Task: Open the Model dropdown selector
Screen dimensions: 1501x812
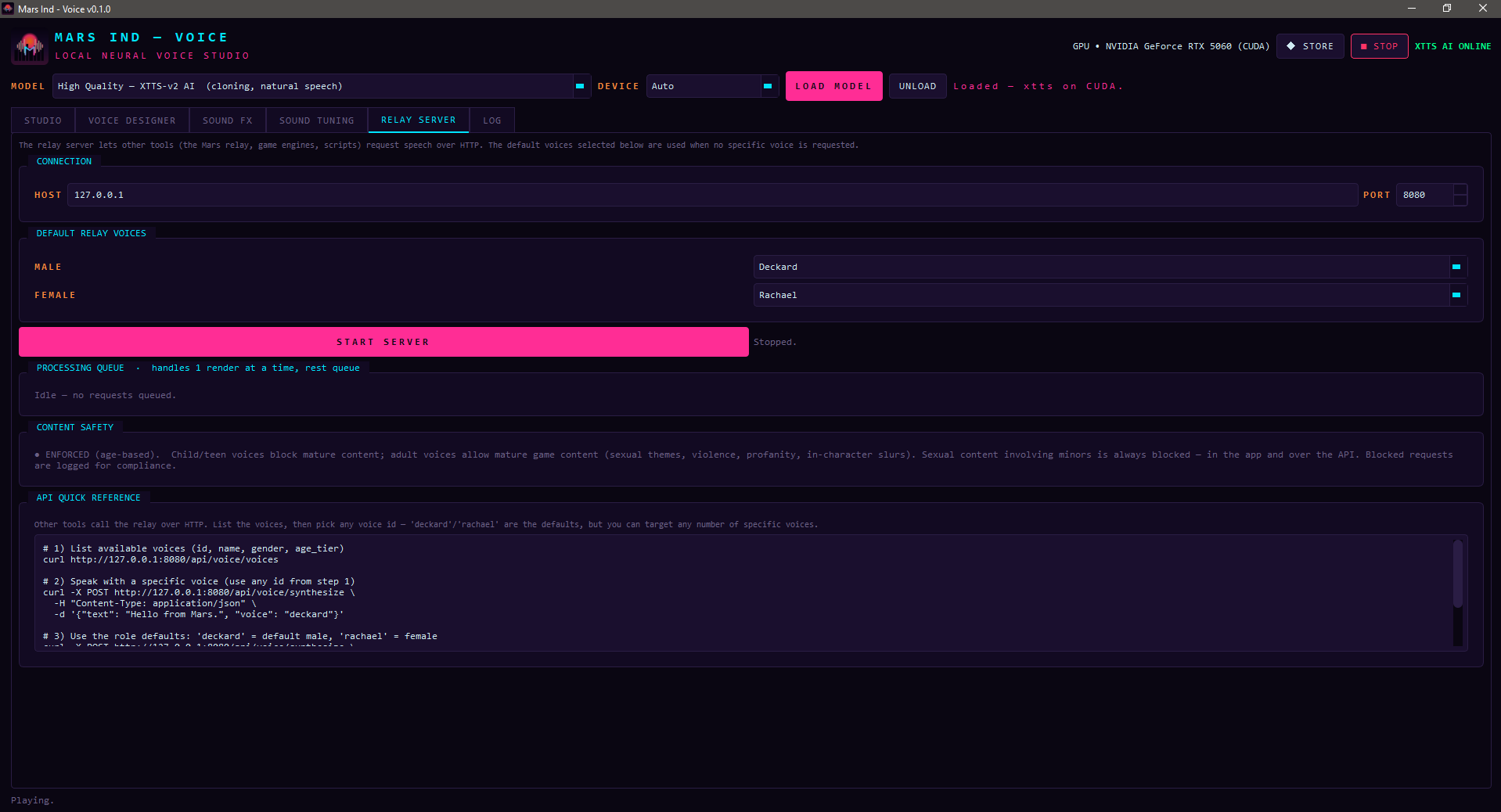Action: point(320,86)
